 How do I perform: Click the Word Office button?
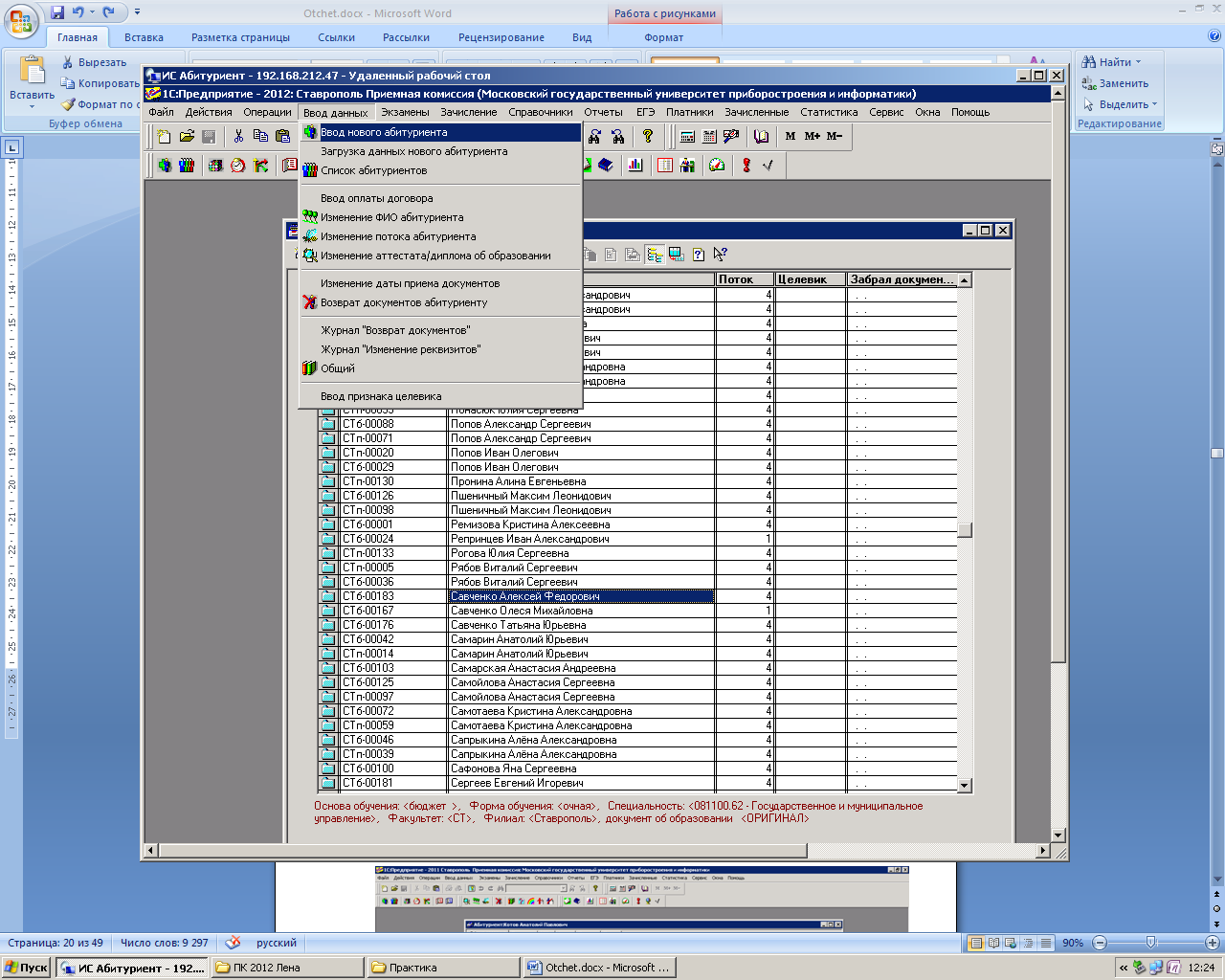point(22,21)
